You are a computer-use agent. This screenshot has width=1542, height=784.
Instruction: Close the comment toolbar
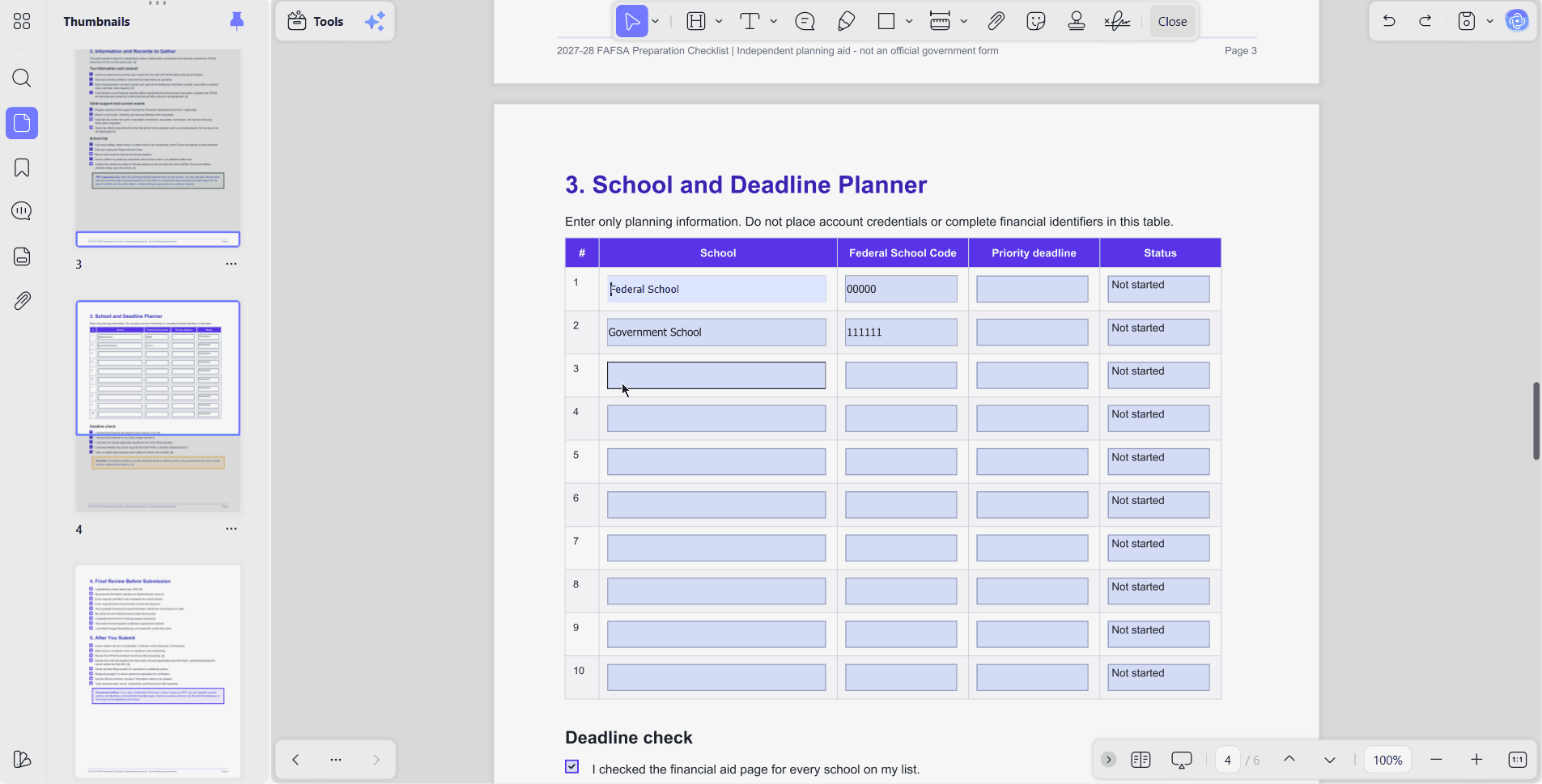1172,22
